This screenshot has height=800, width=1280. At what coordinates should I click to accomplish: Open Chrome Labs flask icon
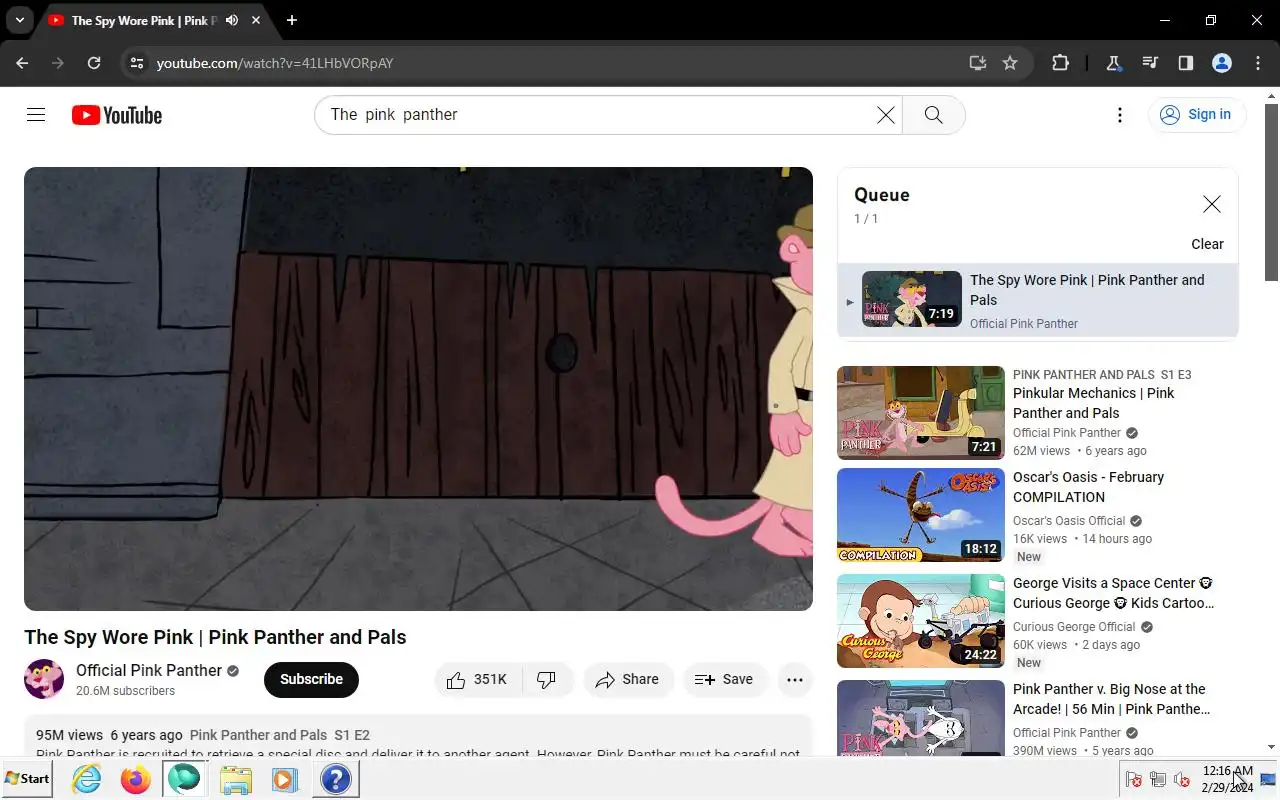(1113, 63)
